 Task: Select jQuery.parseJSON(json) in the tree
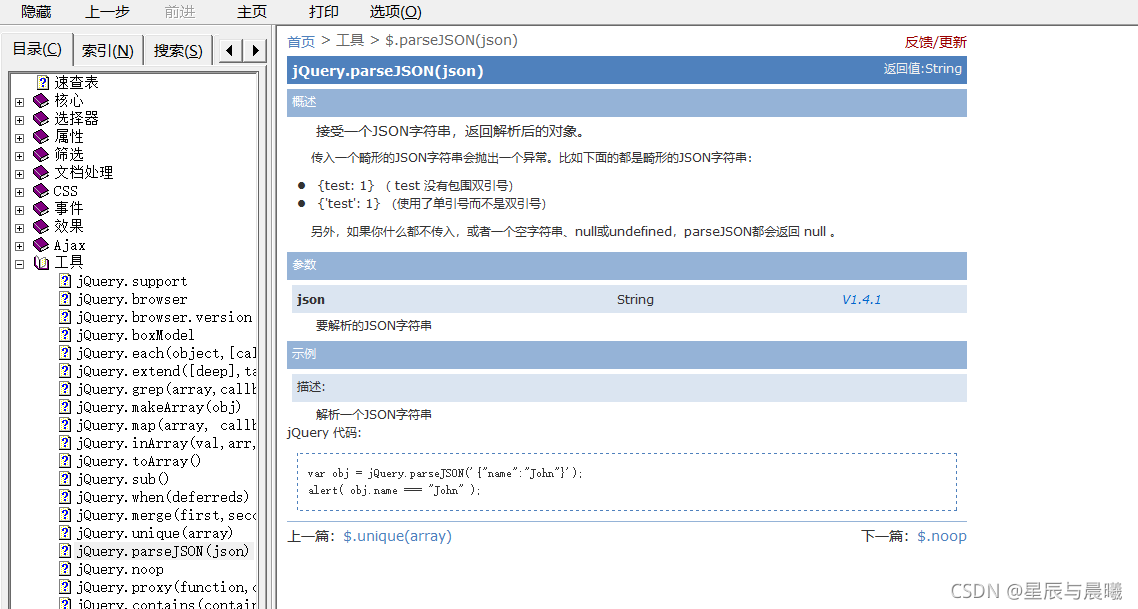[x=163, y=552]
